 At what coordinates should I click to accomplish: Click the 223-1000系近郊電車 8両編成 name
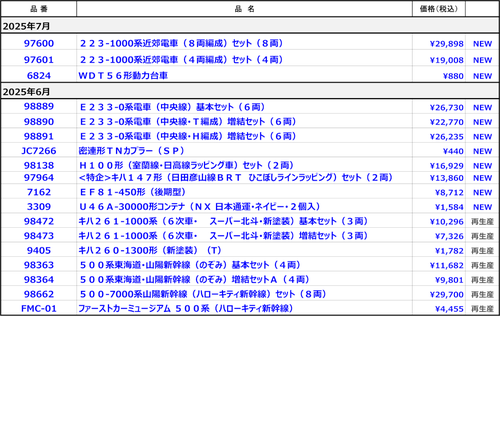click(x=181, y=43)
